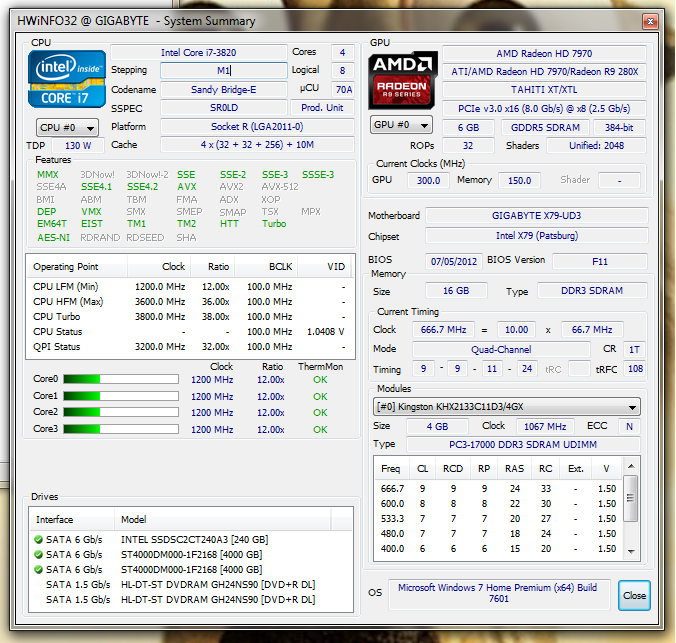Click the Core3 usage bar
The image size is (676, 643).
(121, 429)
